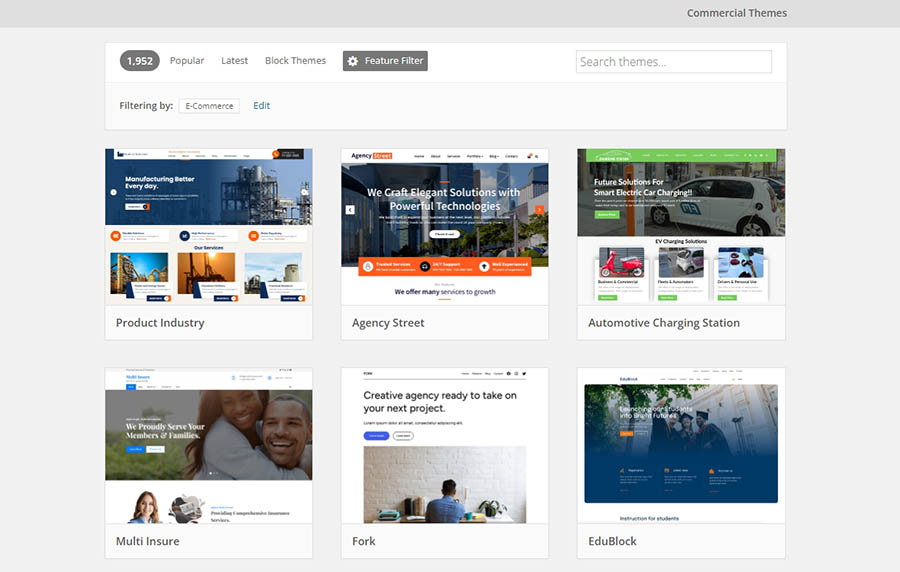The width and height of the screenshot is (900, 572).
Task: Click left slider arrow in Product Industry preview
Action: (x=114, y=192)
